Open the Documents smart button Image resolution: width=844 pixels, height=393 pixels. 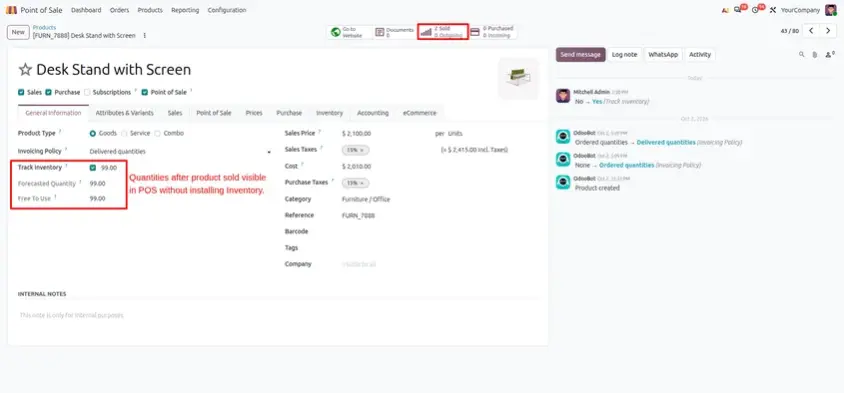[394, 32]
